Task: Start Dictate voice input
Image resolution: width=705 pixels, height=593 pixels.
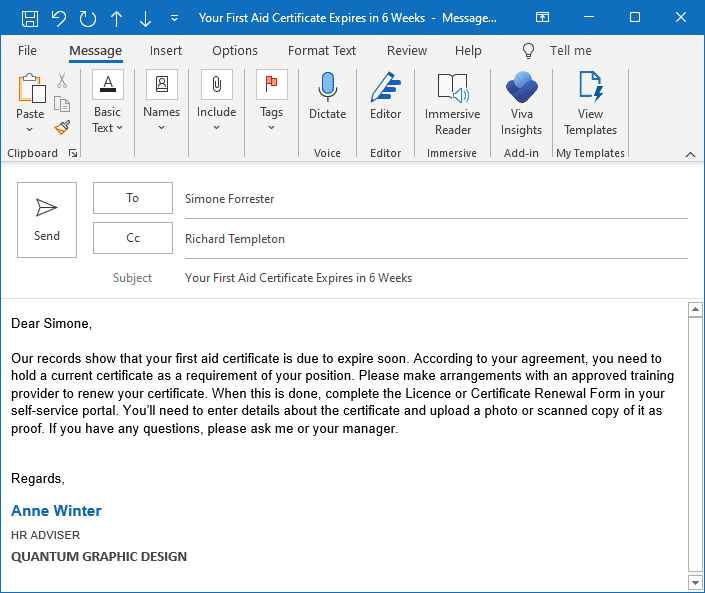Action: [327, 98]
